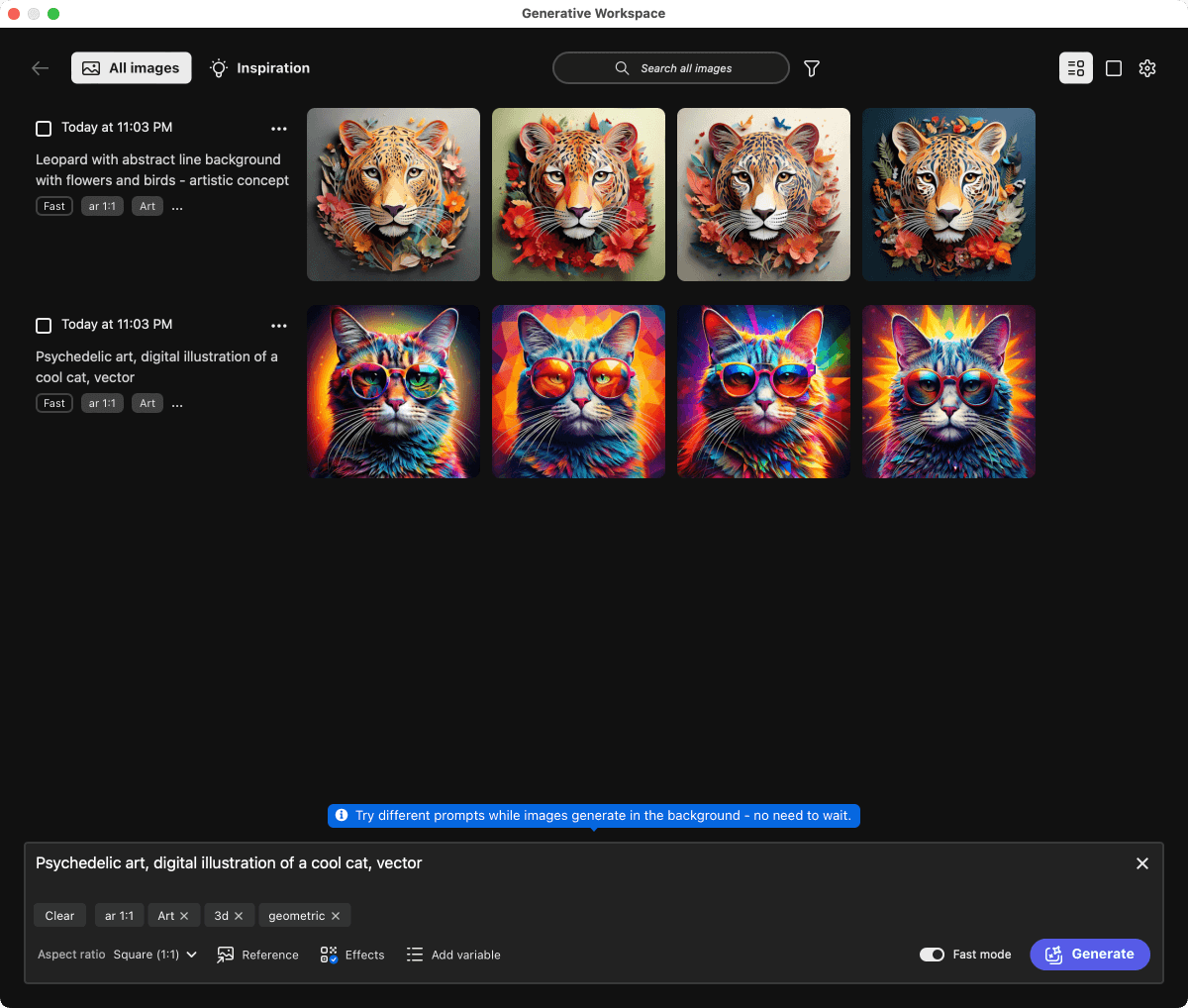Clear the prompt text with X icon
Viewport: 1188px width, 1008px height.
(x=1142, y=863)
